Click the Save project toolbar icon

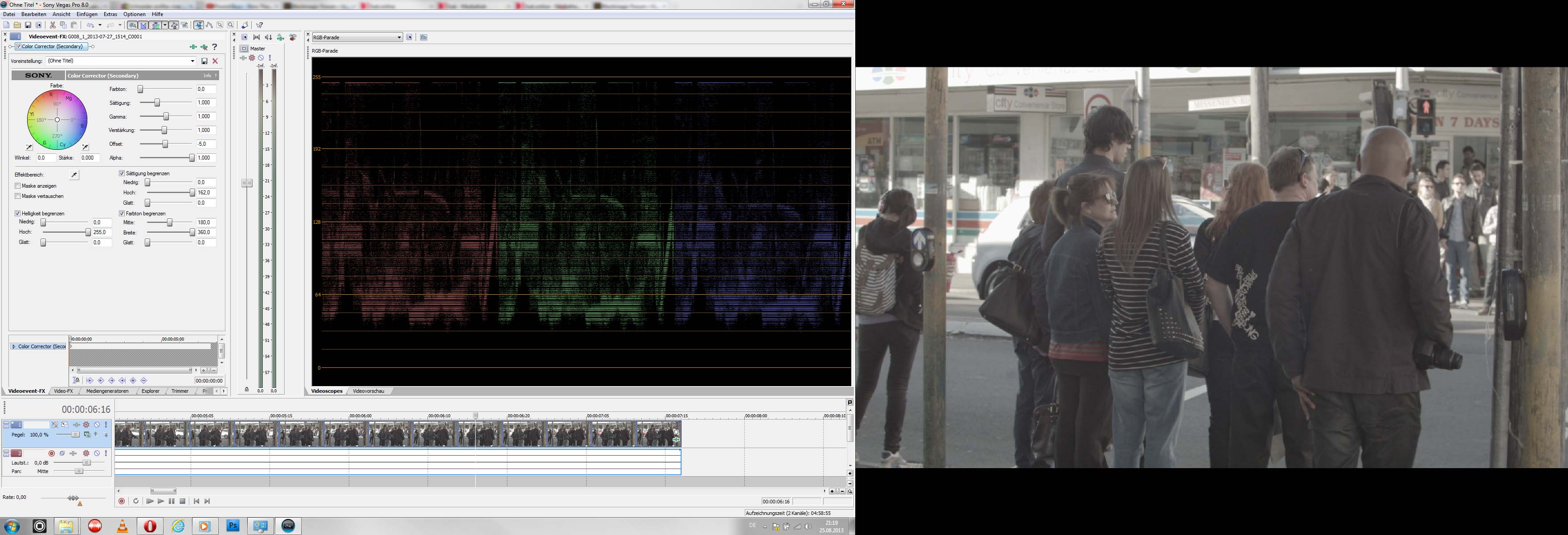(28, 25)
